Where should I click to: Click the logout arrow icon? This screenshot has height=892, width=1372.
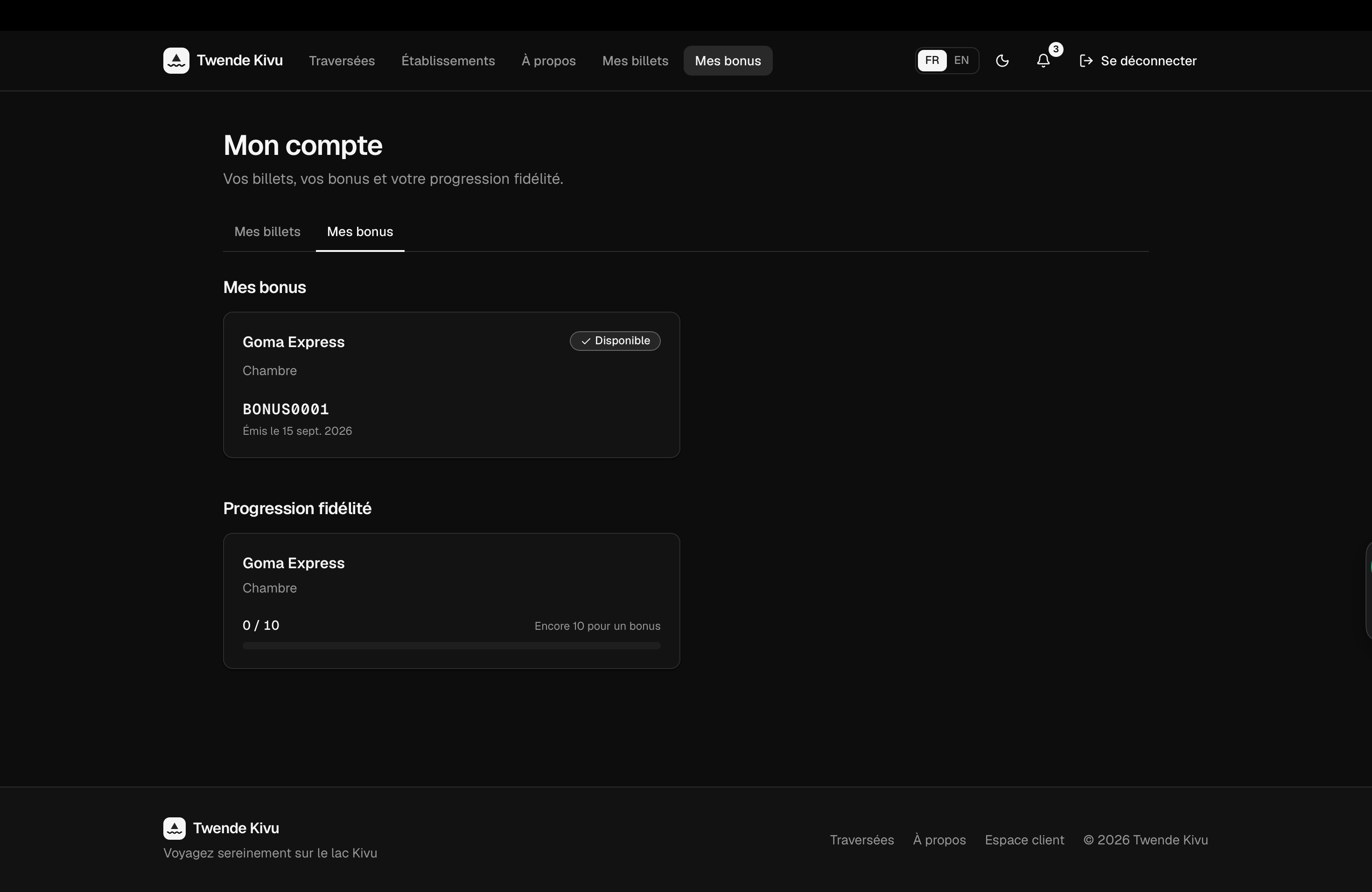pyautogui.click(x=1086, y=61)
